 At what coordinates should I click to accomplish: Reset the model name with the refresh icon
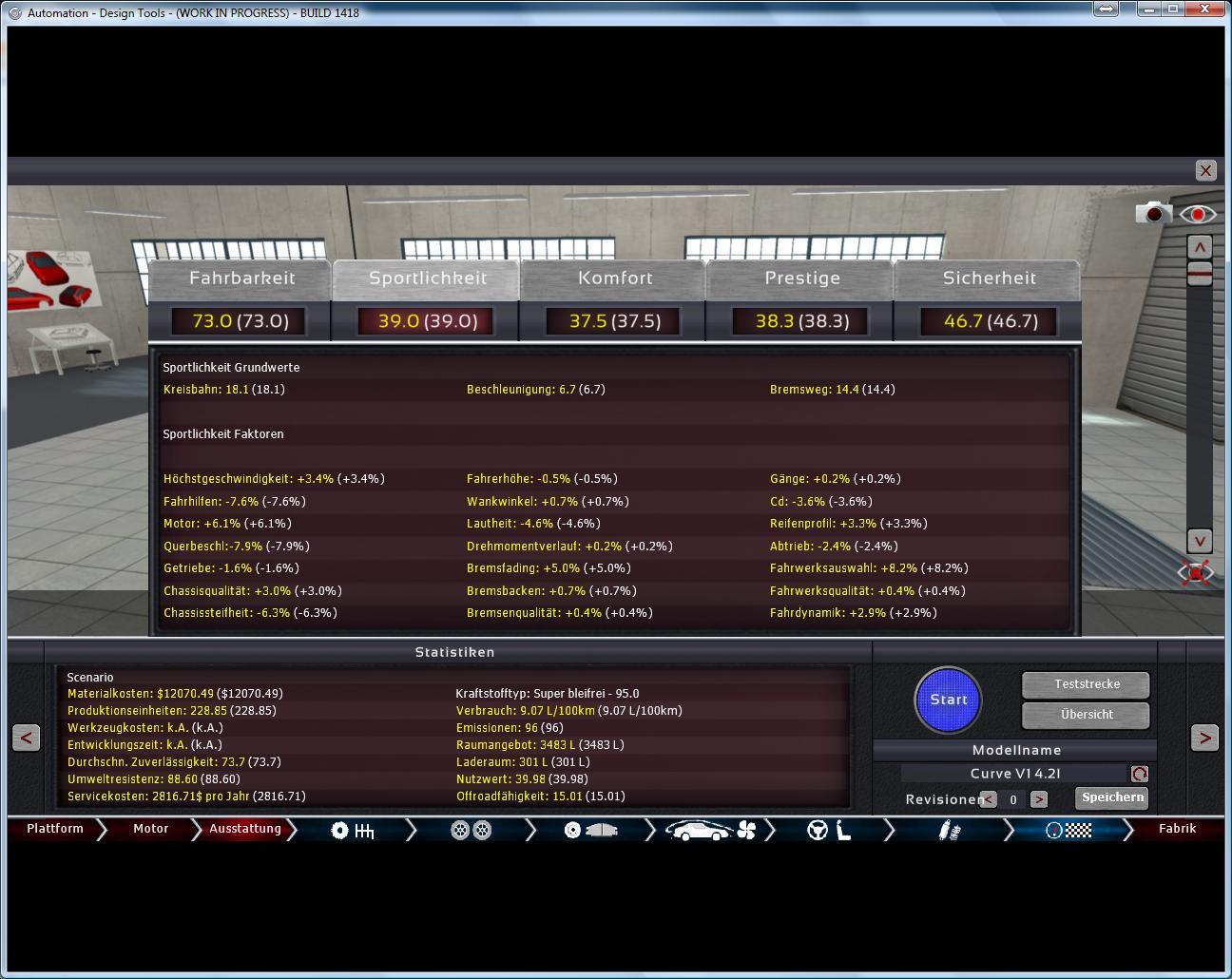[1139, 774]
